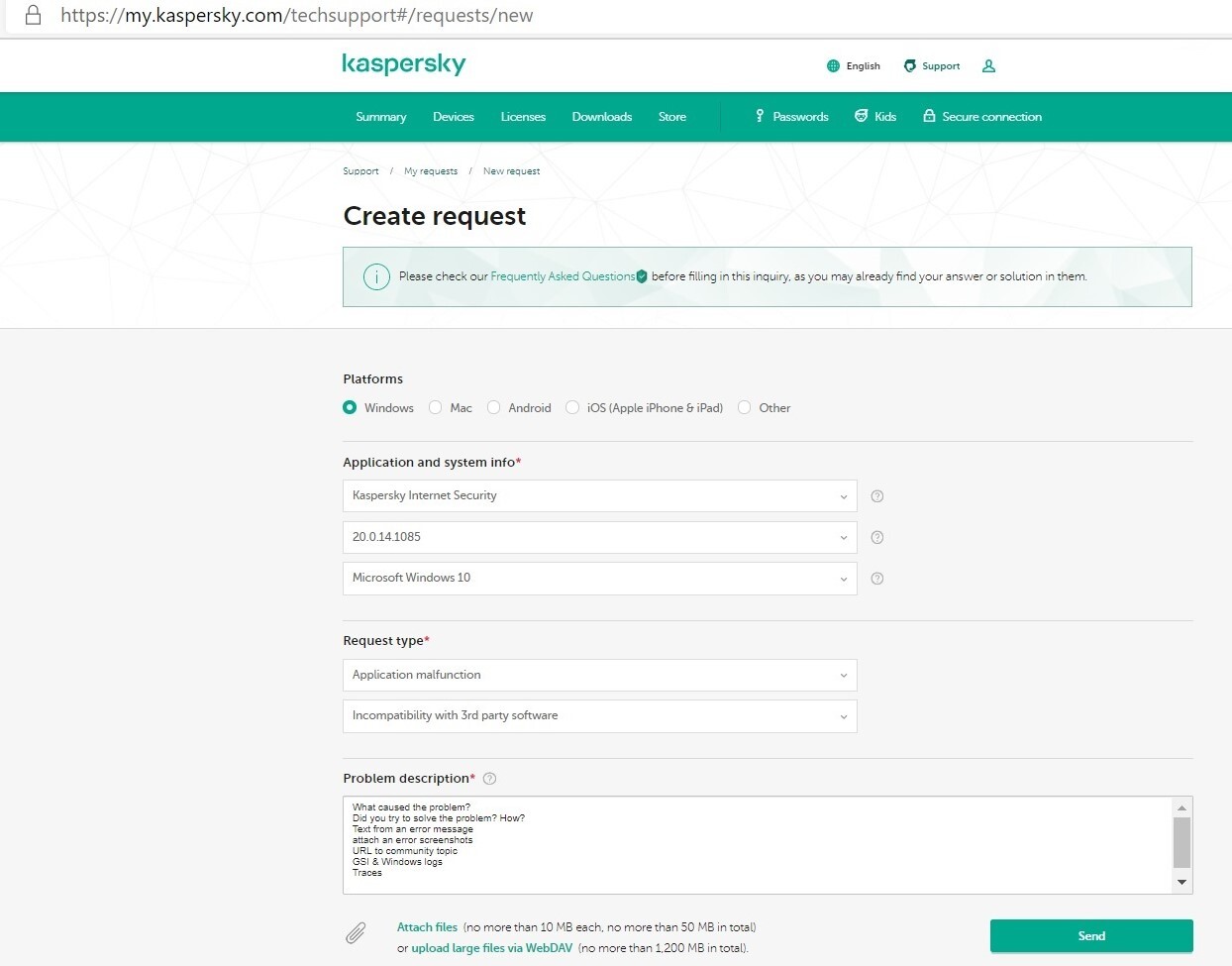Click the description scrollbar down arrow
The height and width of the screenshot is (966, 1232).
coord(1181,882)
